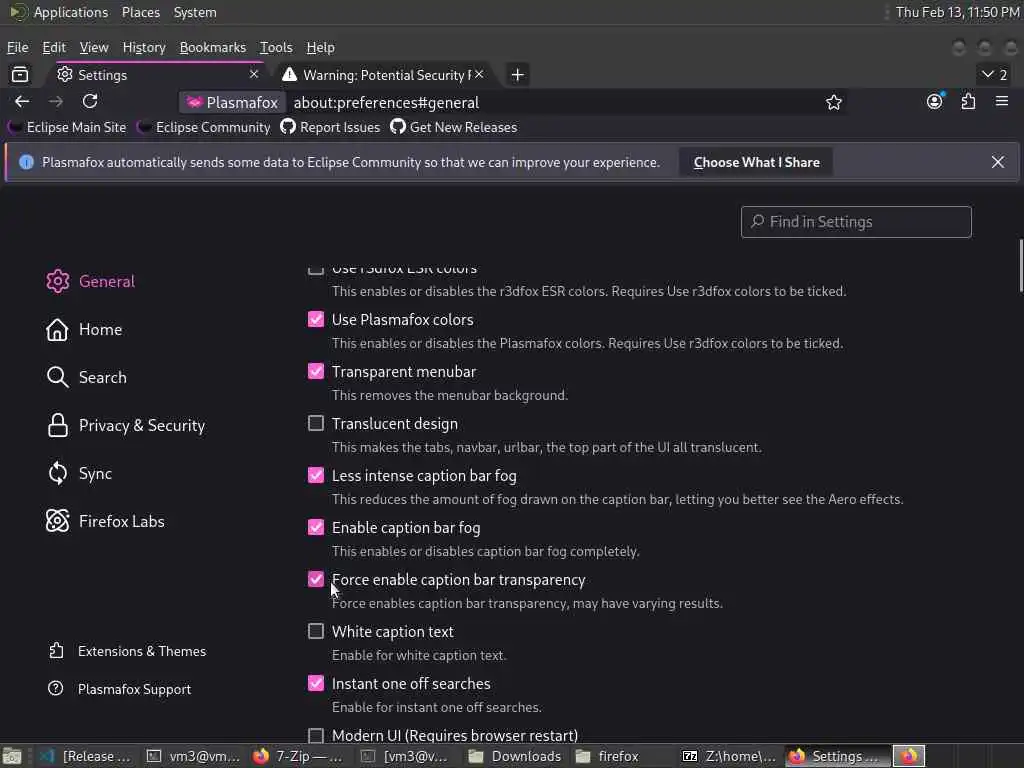Reload the current page
1024x768 pixels.
pos(90,101)
